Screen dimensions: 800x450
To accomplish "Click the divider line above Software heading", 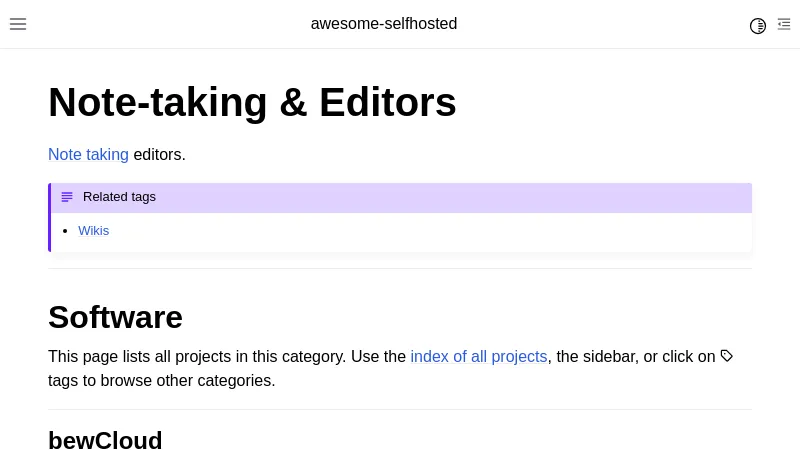I will [x=400, y=268].
